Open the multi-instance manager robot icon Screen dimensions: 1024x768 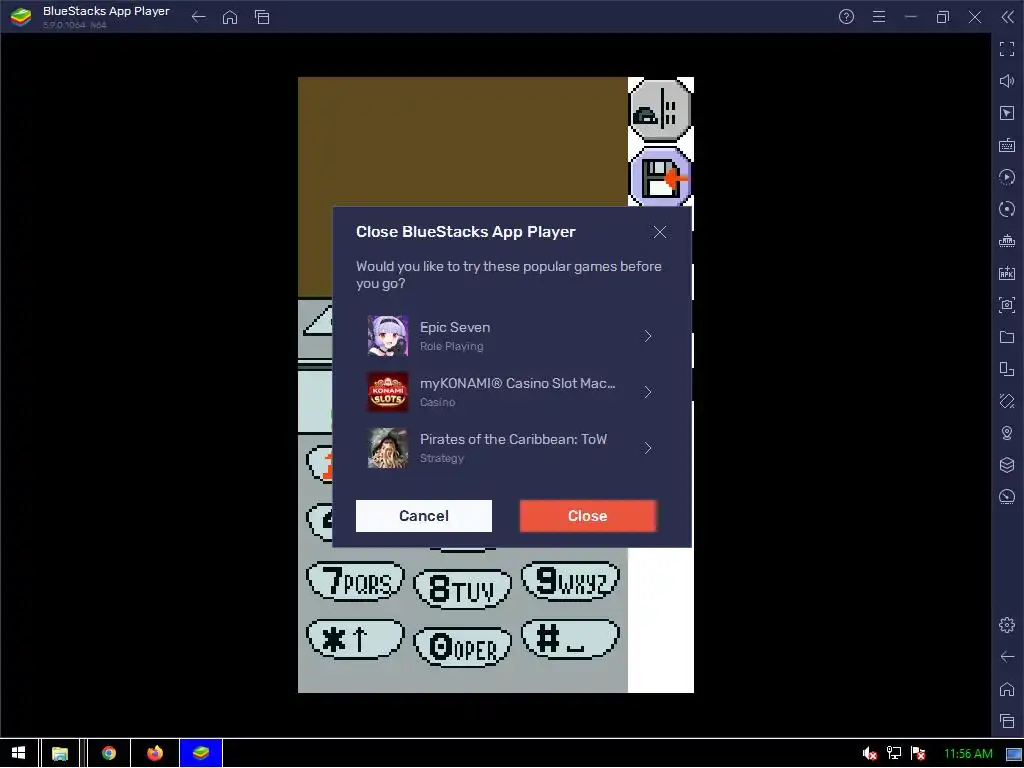(1007, 241)
